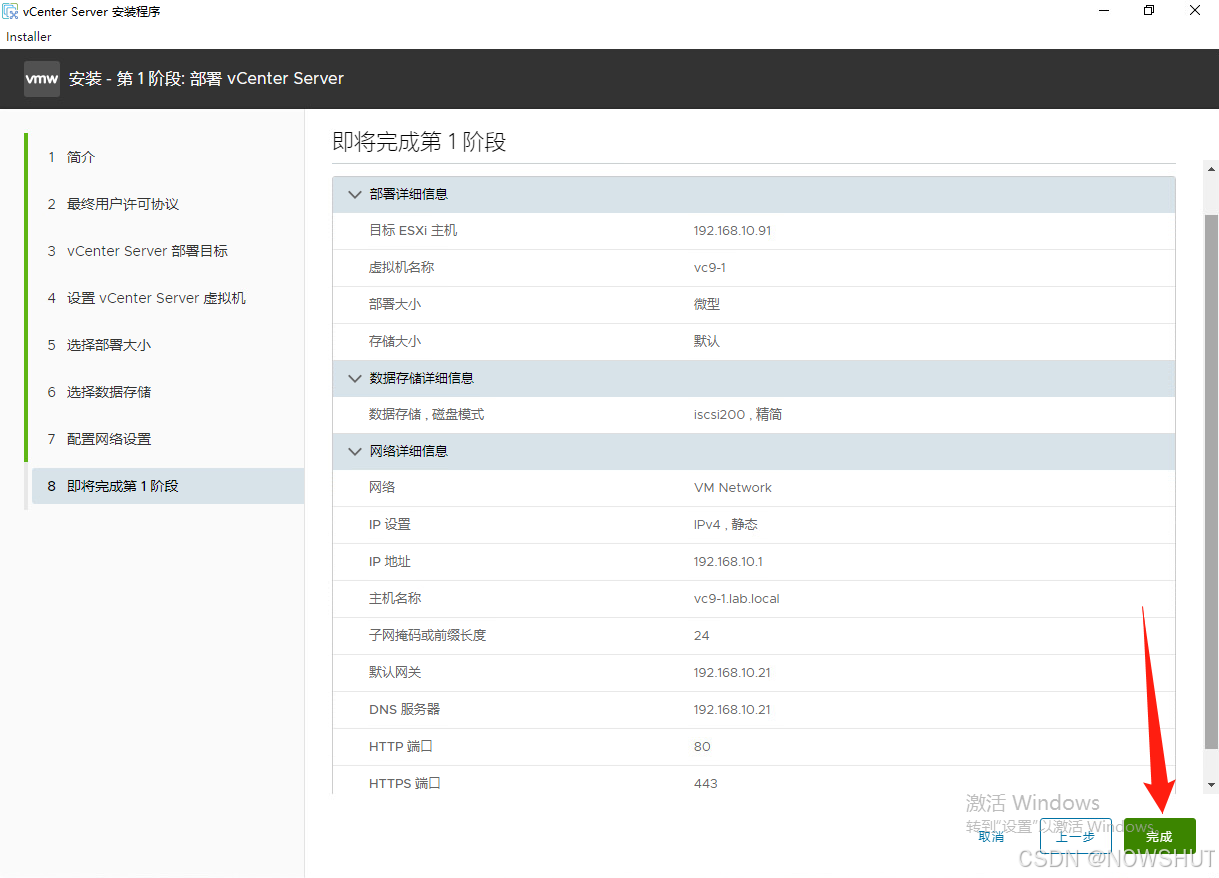Image resolution: width=1219 pixels, height=878 pixels.
Task: Click the 目标 ESXi 主机 label
Action: coord(413,231)
